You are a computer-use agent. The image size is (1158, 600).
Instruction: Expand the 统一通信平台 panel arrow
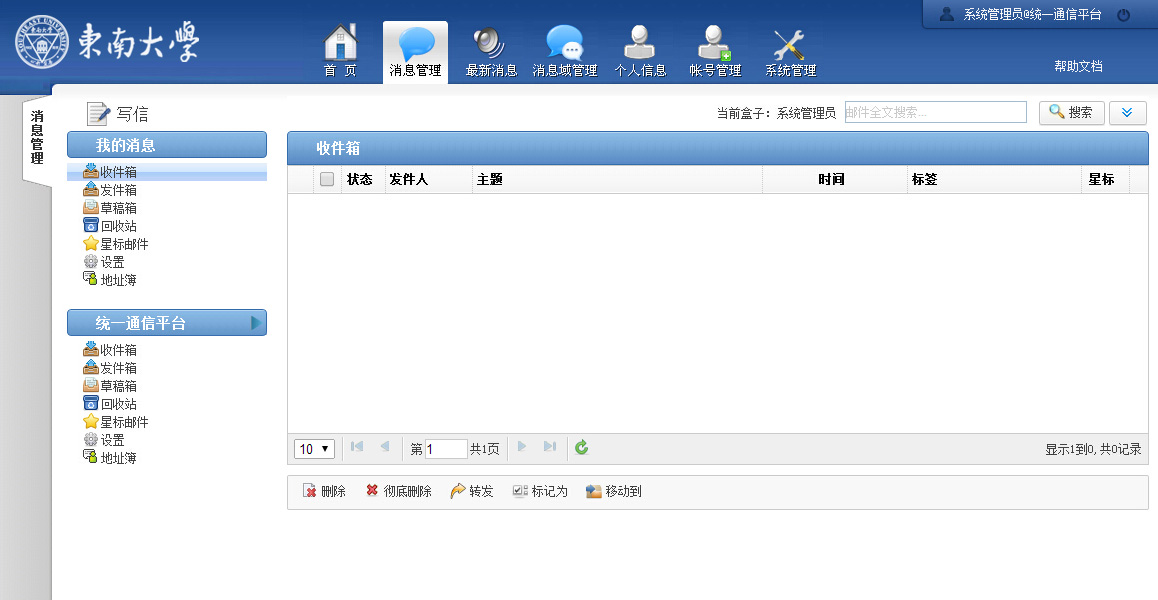click(255, 323)
